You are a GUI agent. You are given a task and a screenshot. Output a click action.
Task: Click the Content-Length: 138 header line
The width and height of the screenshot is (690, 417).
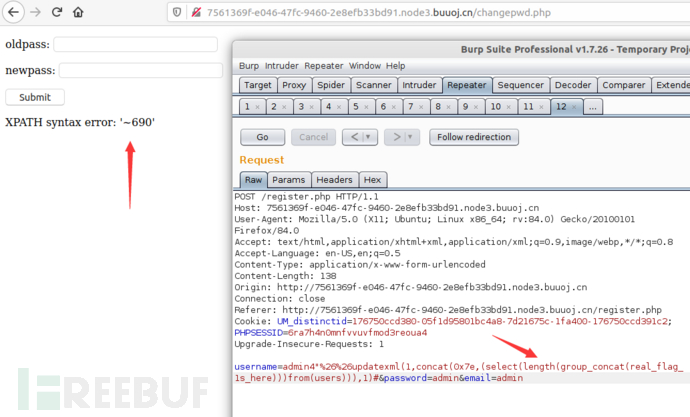pos(285,276)
